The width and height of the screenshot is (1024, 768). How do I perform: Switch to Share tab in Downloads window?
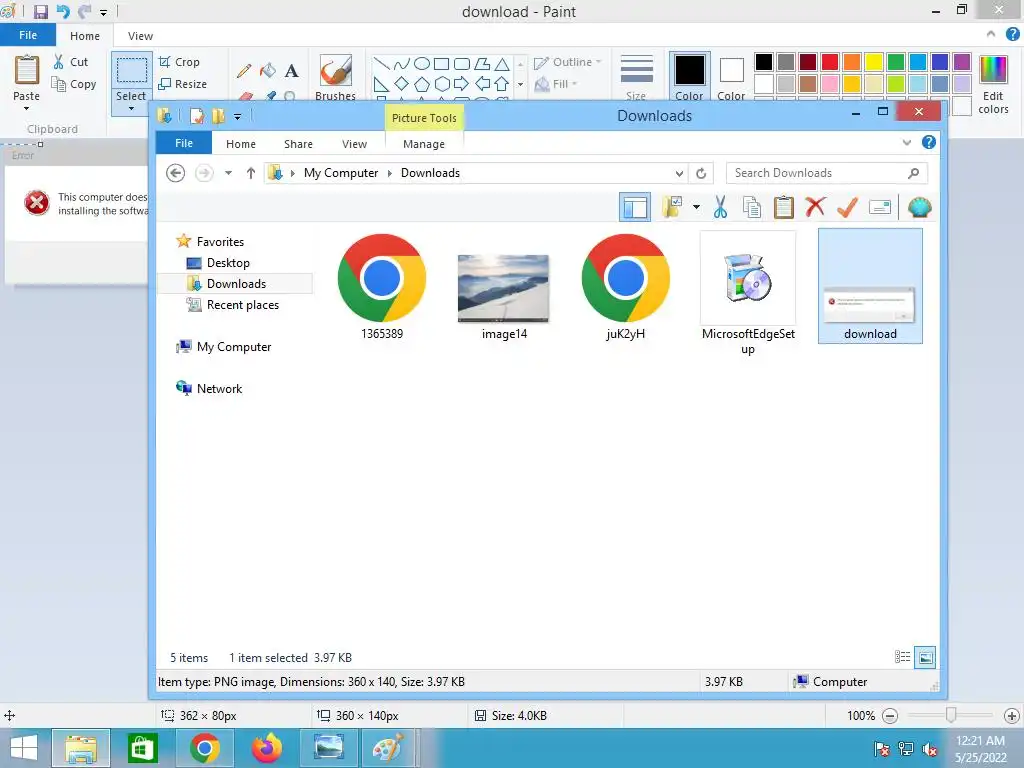[298, 144]
